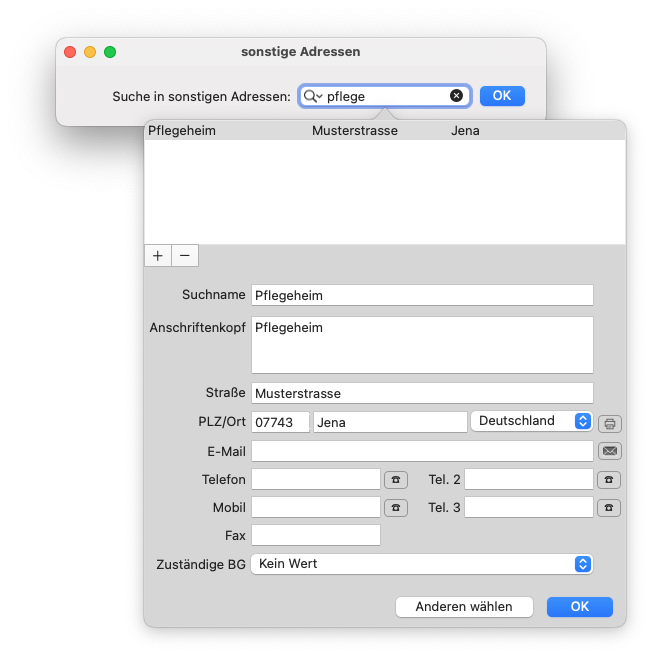The image size is (662, 667).
Task: Open the Zuständige BG dropdown
Action: [422, 564]
